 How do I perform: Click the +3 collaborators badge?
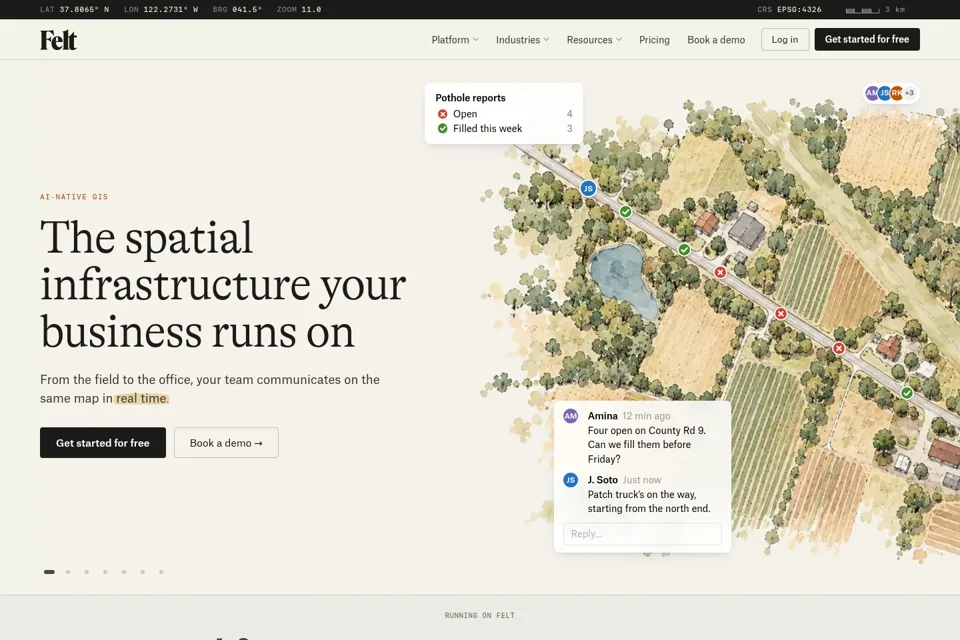tap(910, 93)
